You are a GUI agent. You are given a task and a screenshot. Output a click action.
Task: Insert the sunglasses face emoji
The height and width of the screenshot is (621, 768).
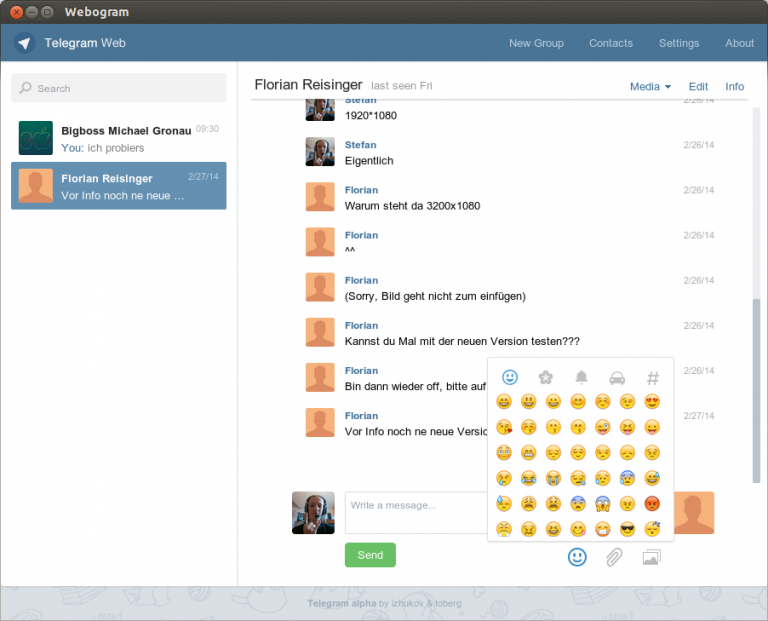click(x=627, y=529)
